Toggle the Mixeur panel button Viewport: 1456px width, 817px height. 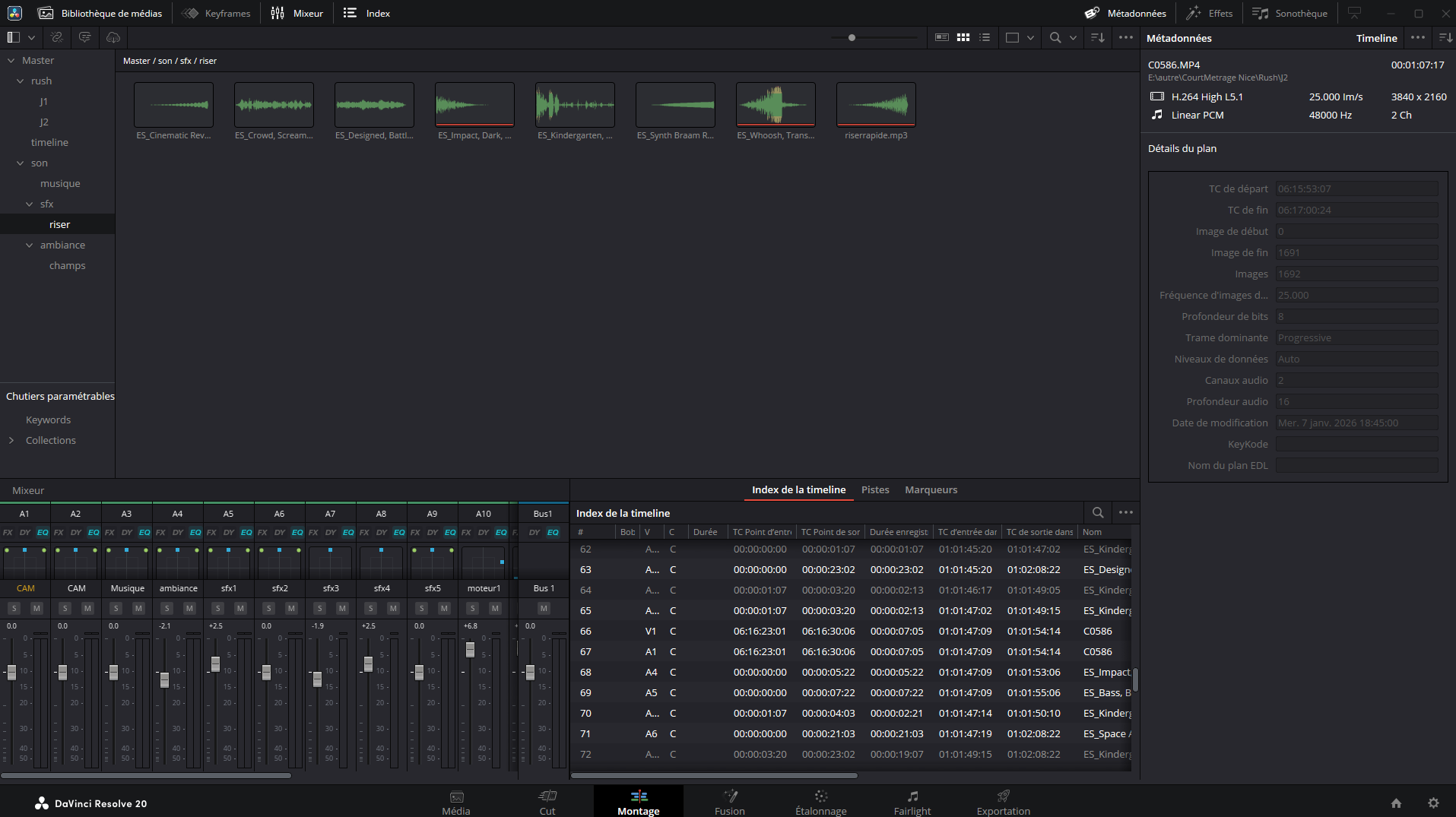[x=297, y=13]
